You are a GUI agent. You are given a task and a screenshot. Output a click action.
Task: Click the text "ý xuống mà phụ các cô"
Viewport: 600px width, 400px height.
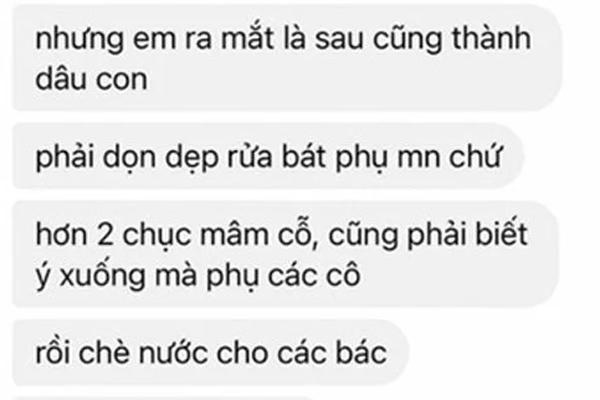pos(198,275)
